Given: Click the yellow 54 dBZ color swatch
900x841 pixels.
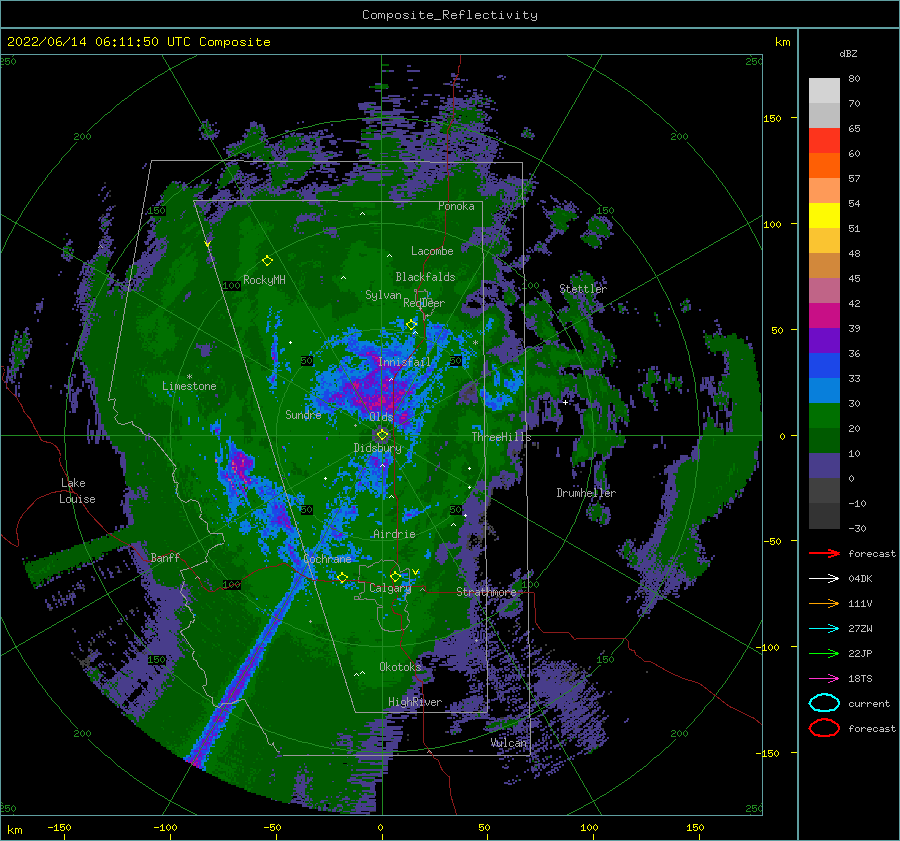Looking at the screenshot, I should [824, 215].
